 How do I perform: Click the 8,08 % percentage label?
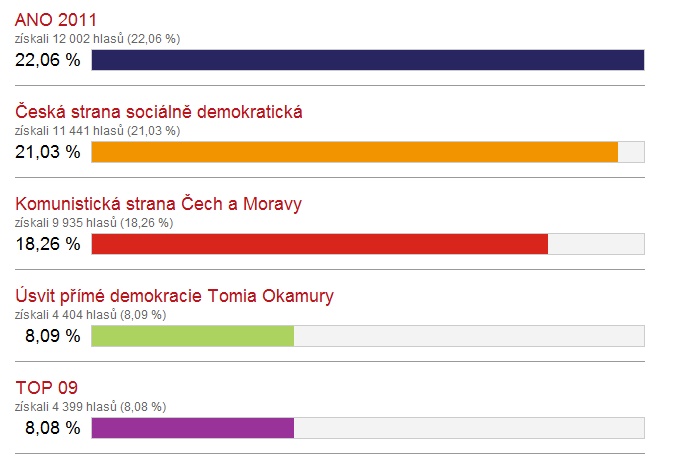(x=52, y=428)
